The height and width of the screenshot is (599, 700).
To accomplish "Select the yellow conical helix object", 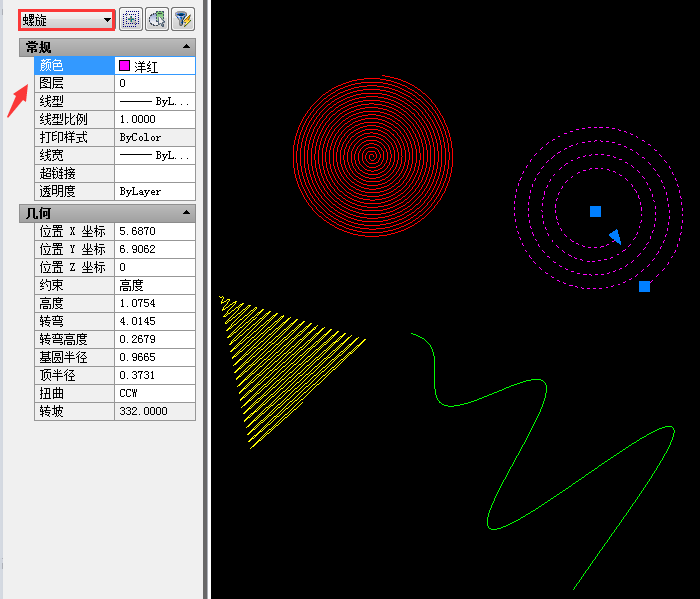I will pos(290,370).
